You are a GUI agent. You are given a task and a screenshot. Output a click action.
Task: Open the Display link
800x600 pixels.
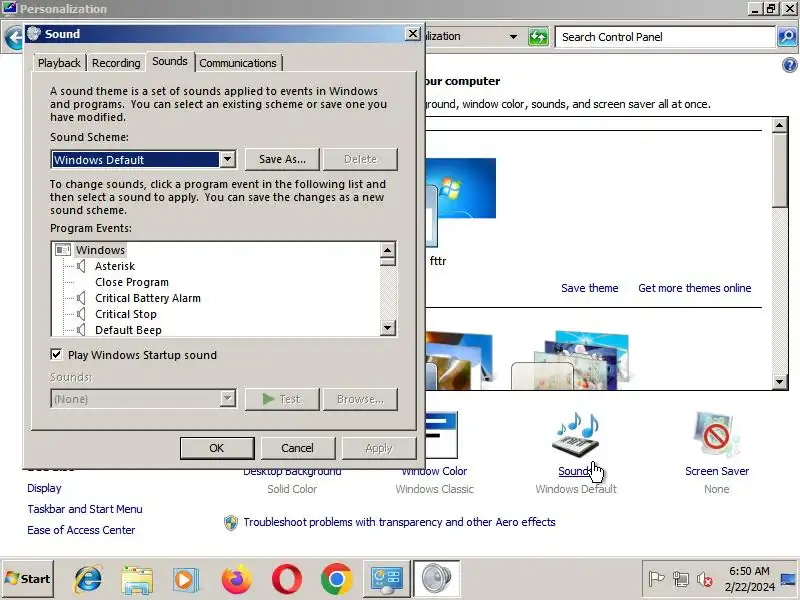(44, 488)
